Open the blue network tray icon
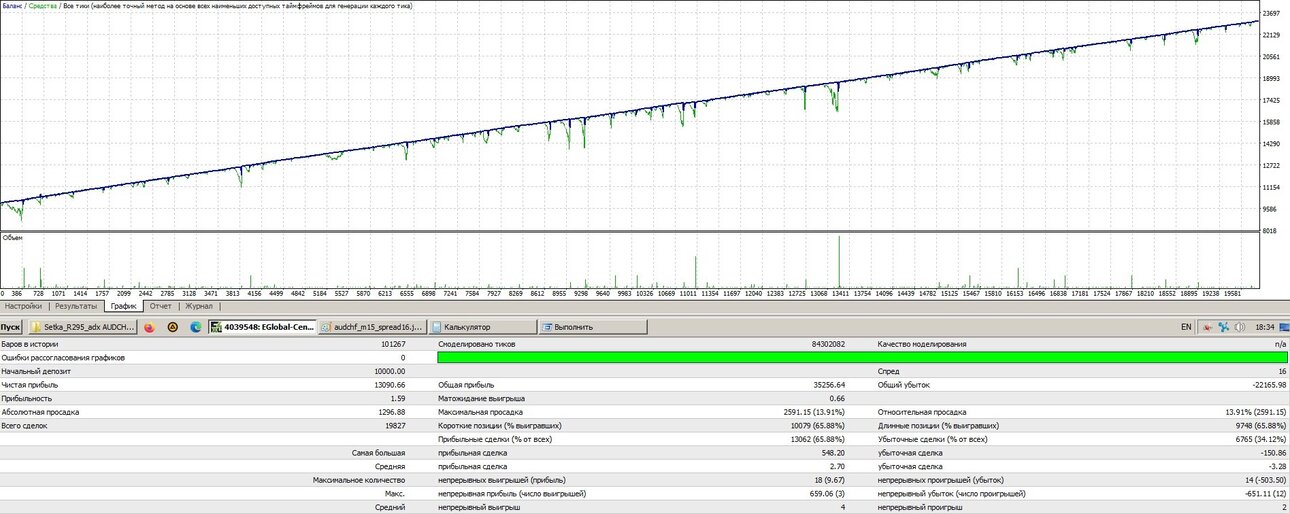The height and width of the screenshot is (514, 1290). (x=1223, y=326)
